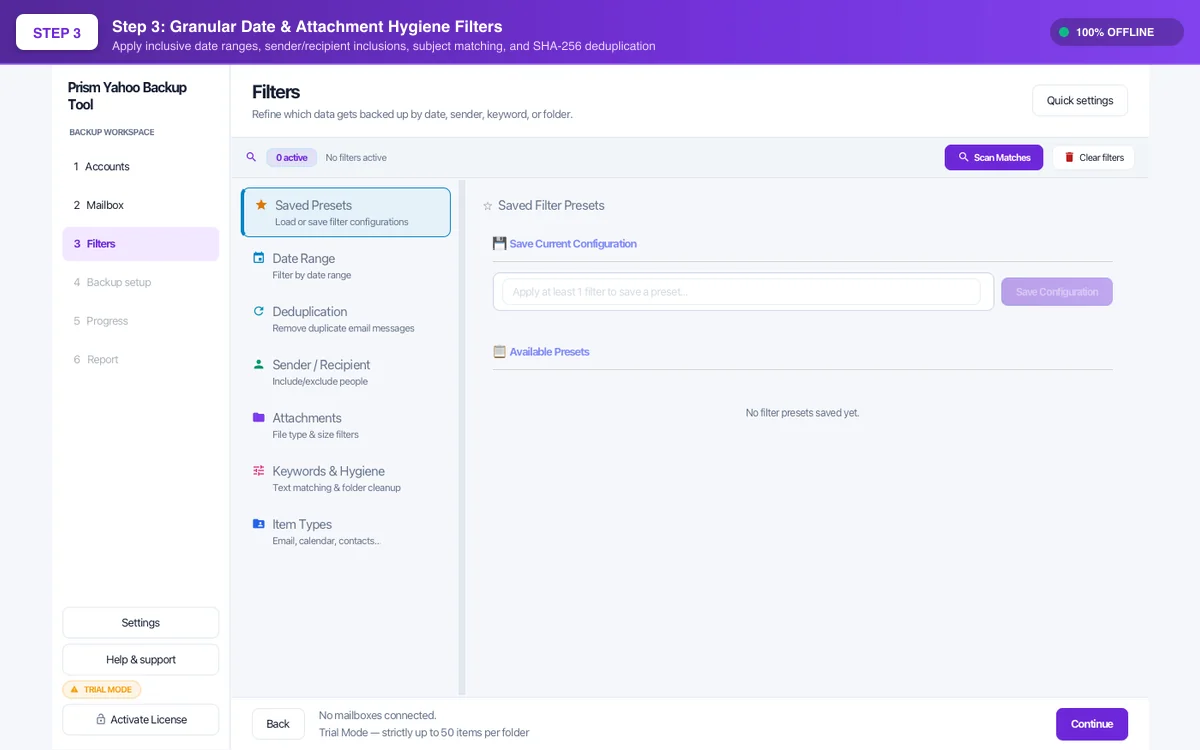The image size is (1200, 750).
Task: Go to step 1 Accounts
Action: [140, 166]
